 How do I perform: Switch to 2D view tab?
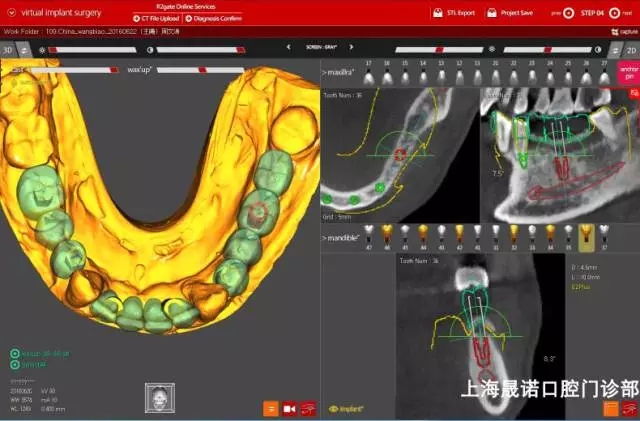630,49
